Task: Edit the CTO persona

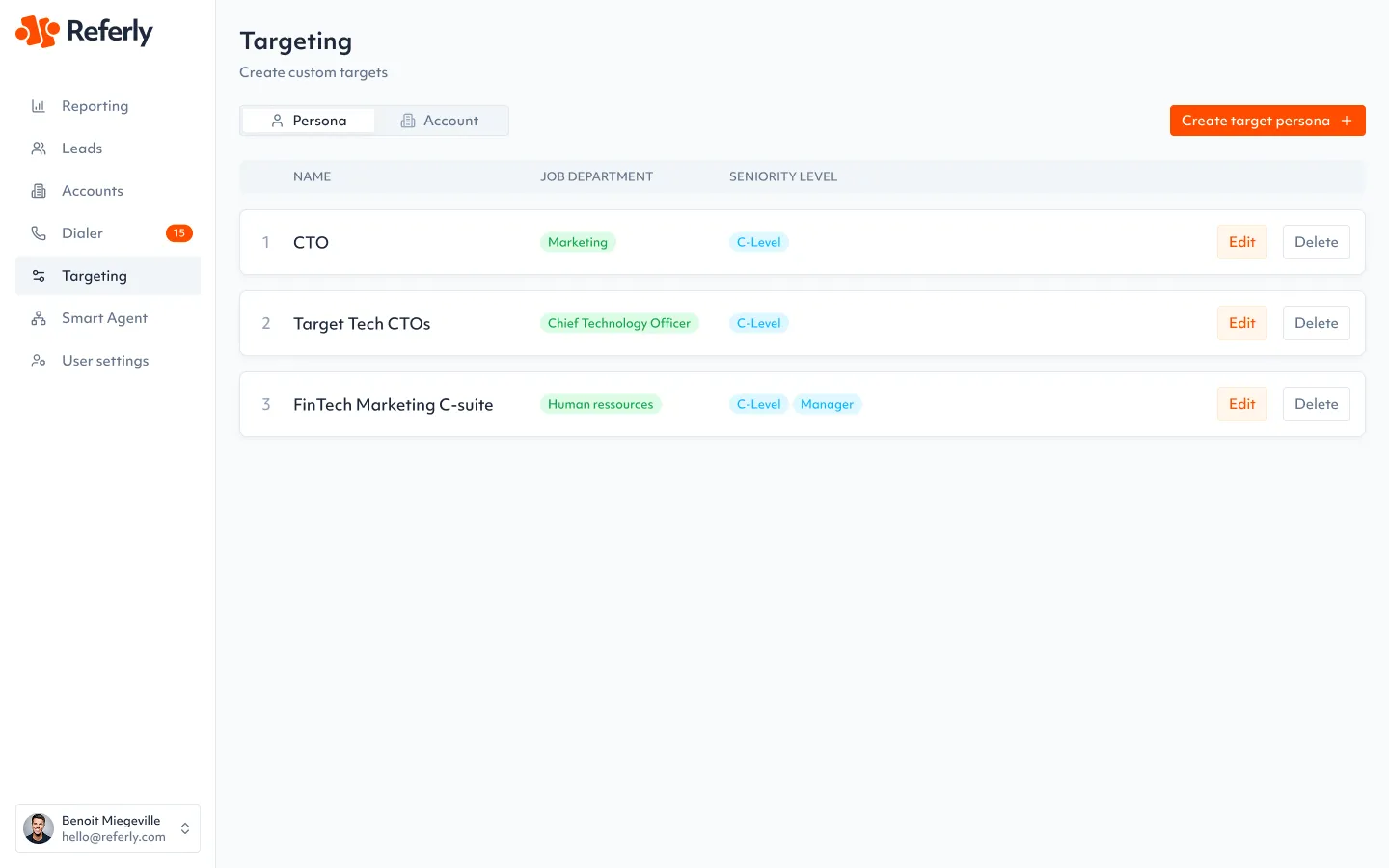Action: tap(1241, 242)
